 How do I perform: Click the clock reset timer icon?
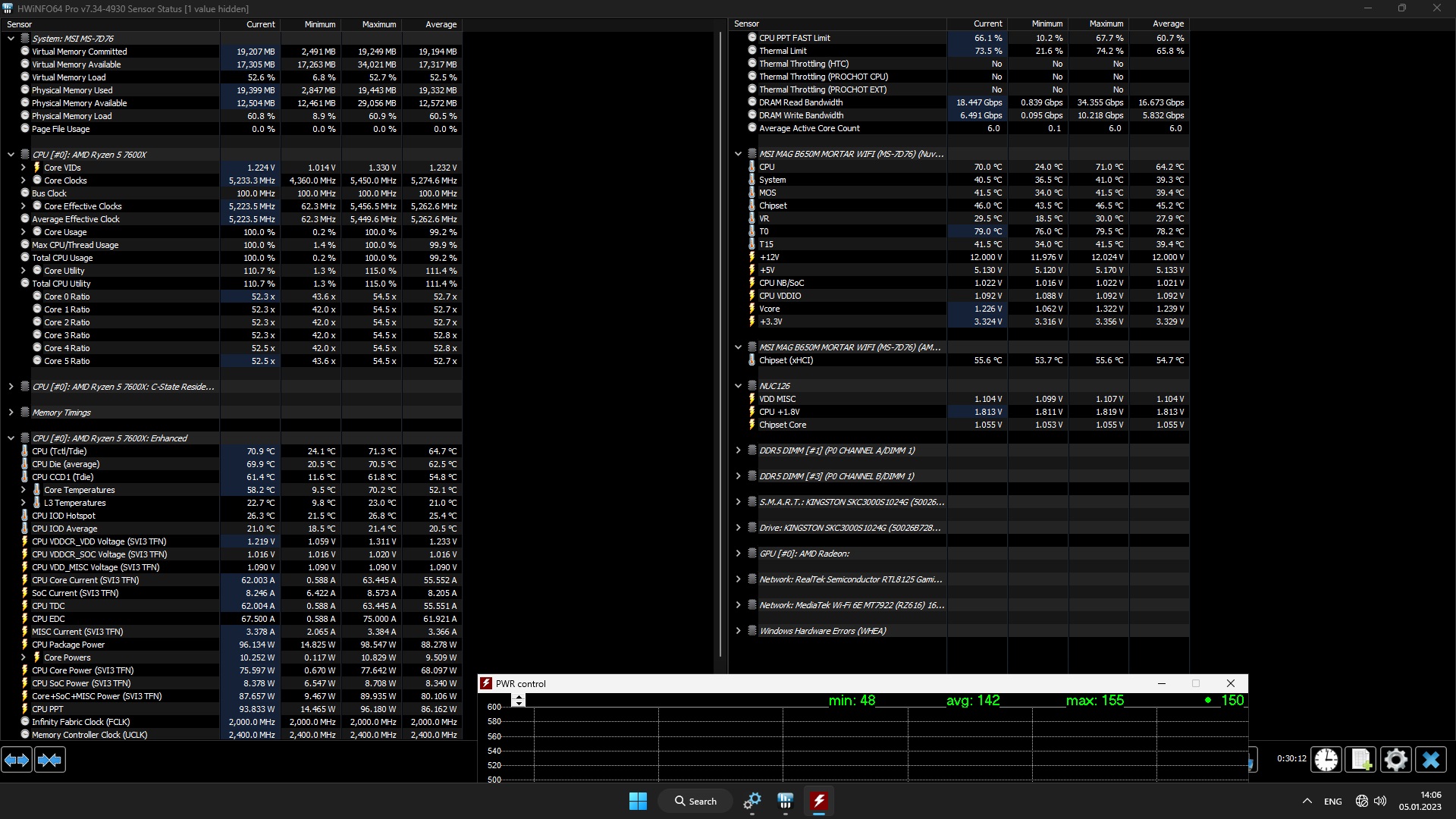(x=1326, y=760)
